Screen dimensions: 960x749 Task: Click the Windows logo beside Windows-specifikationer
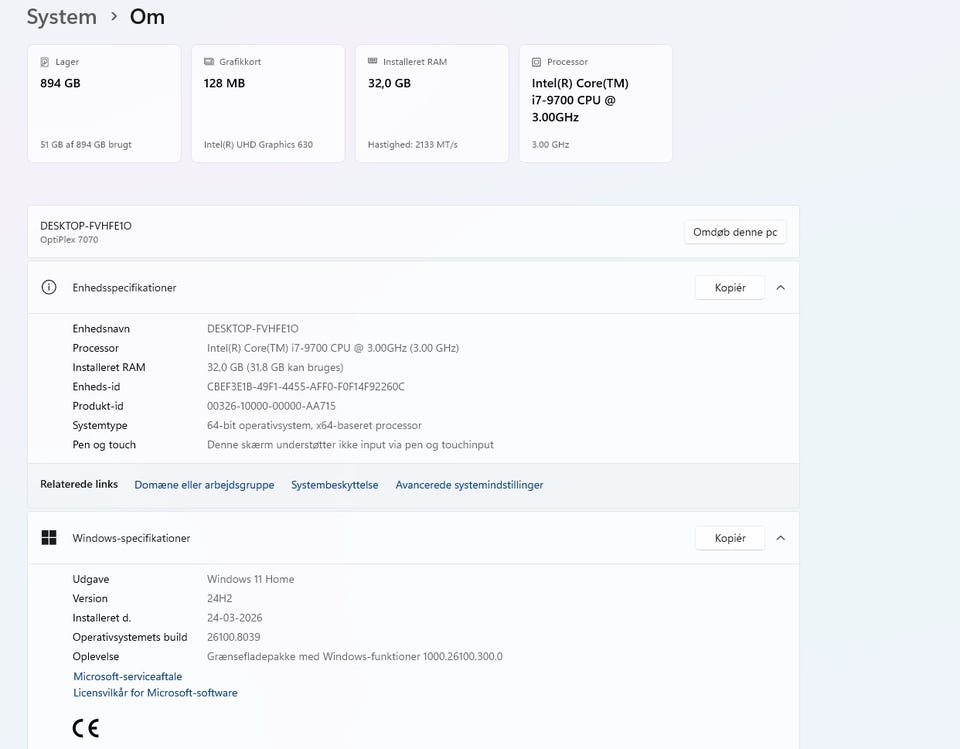pyautogui.click(x=49, y=538)
